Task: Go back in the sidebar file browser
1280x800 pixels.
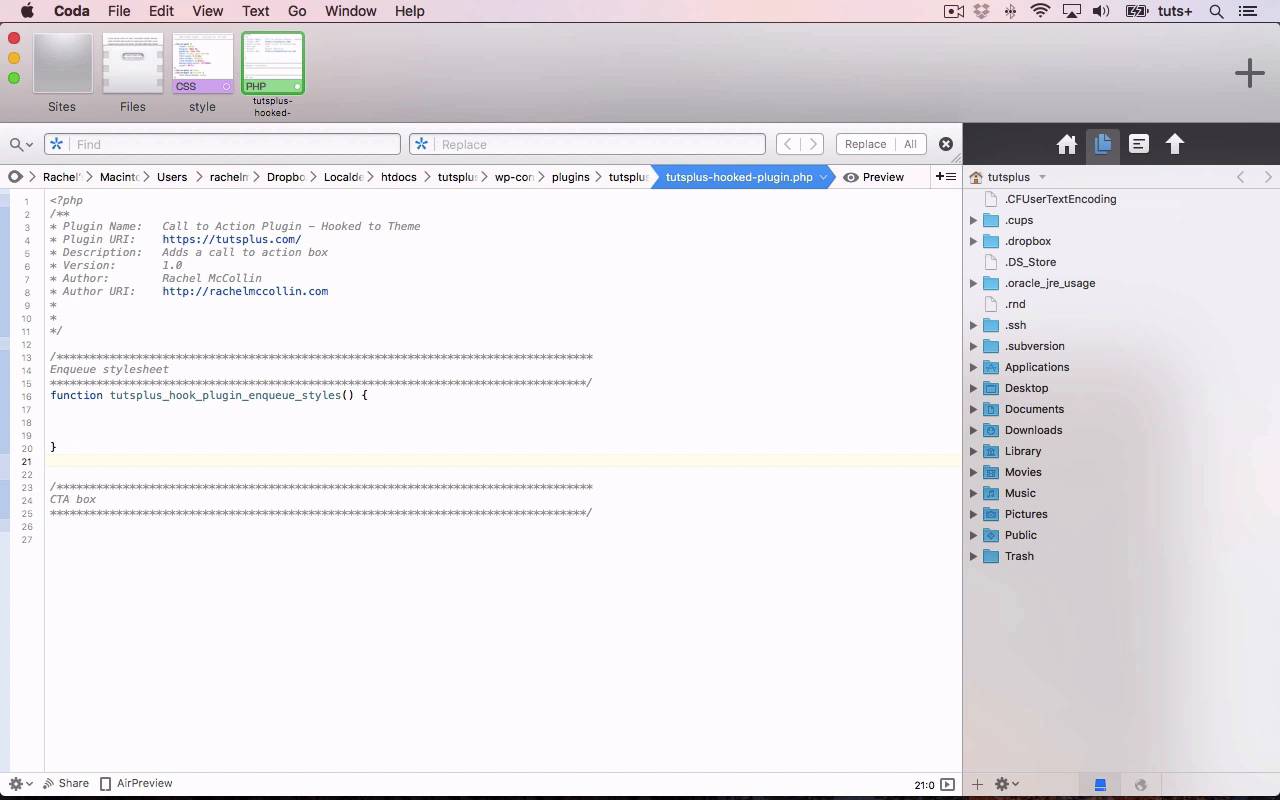Action: click(x=1241, y=177)
